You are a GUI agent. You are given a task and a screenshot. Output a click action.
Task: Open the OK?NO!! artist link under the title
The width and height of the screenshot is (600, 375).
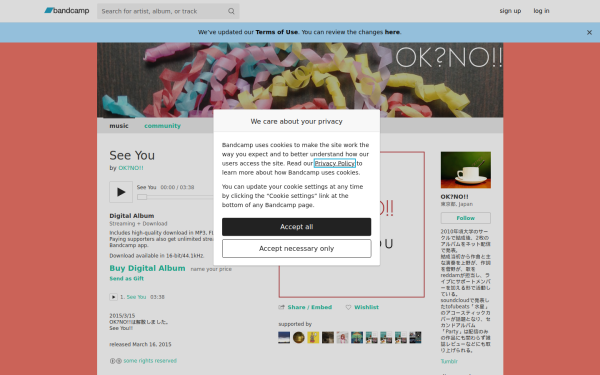[x=131, y=168]
